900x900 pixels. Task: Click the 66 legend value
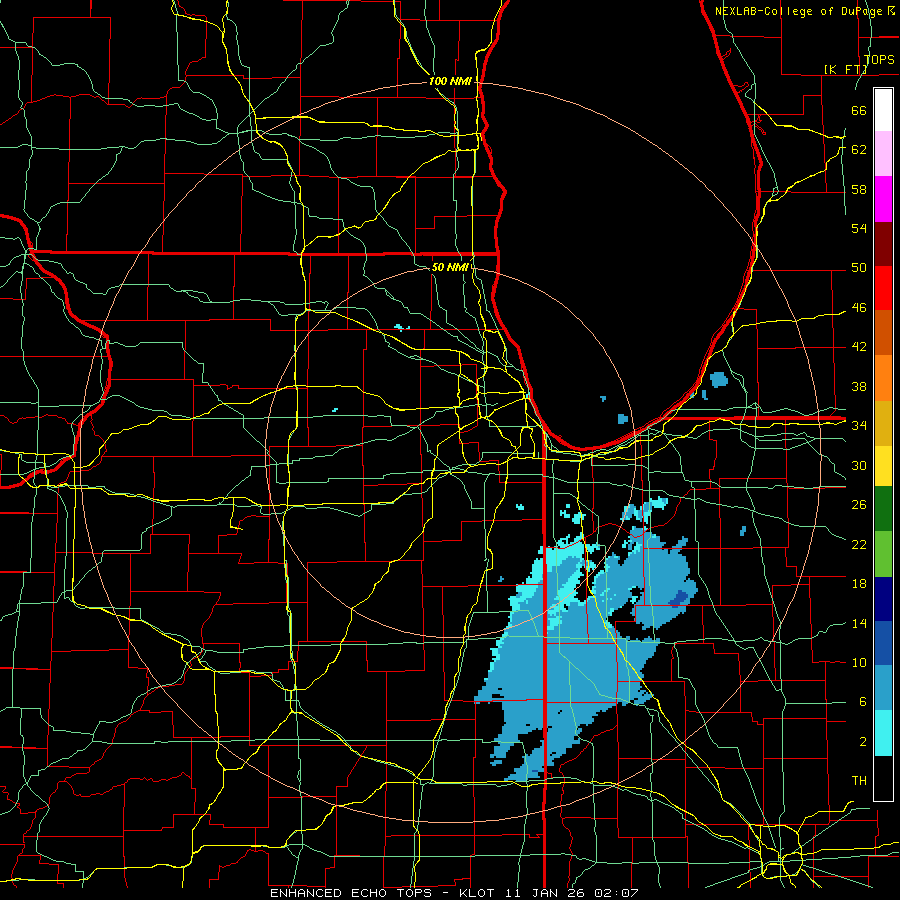(x=859, y=110)
